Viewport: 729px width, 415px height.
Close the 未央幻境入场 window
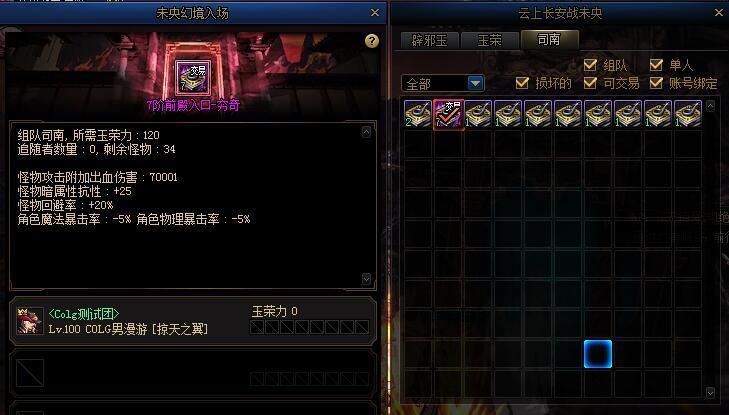pos(375,13)
